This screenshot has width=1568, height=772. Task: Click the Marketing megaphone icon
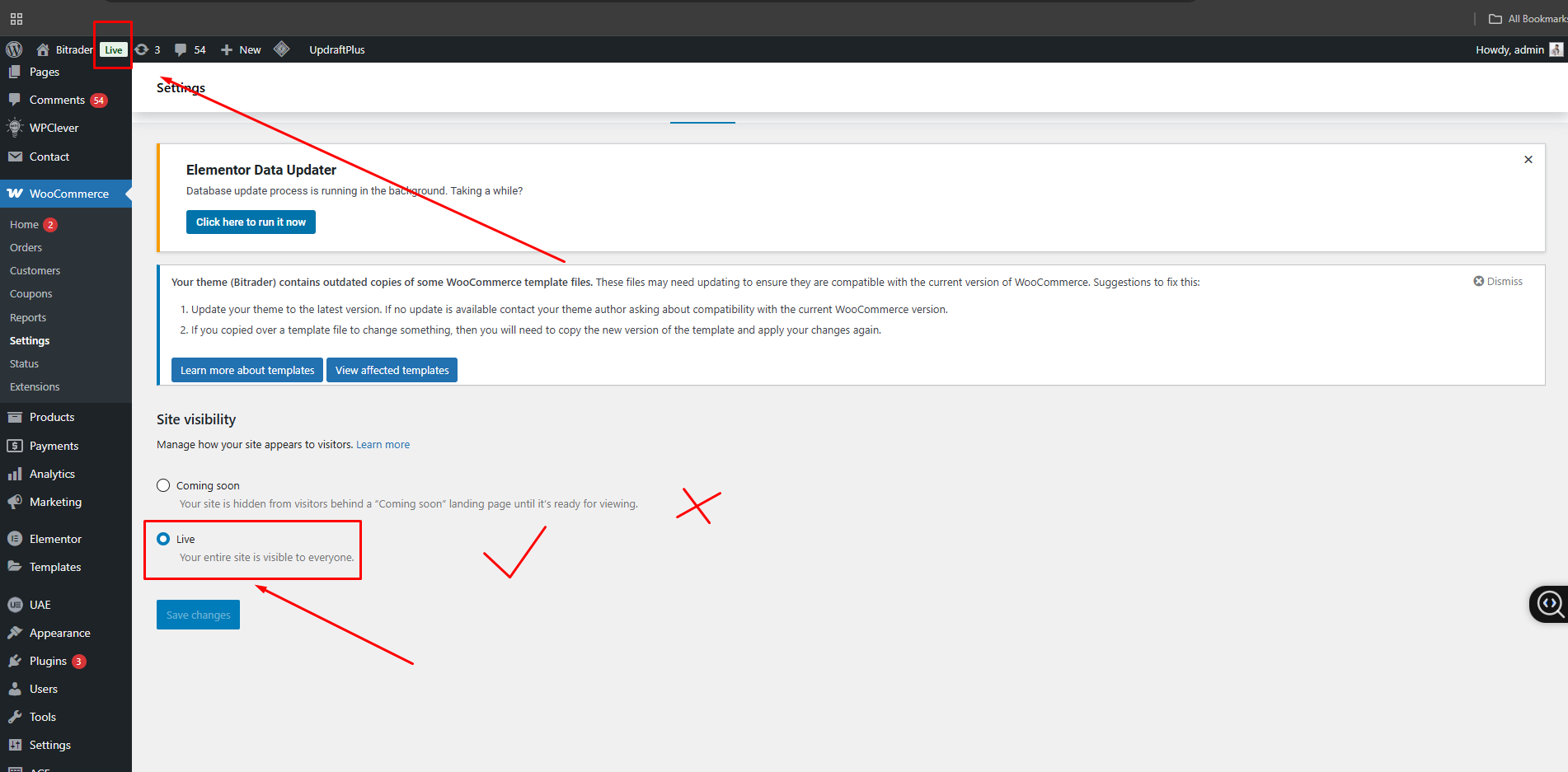point(14,502)
